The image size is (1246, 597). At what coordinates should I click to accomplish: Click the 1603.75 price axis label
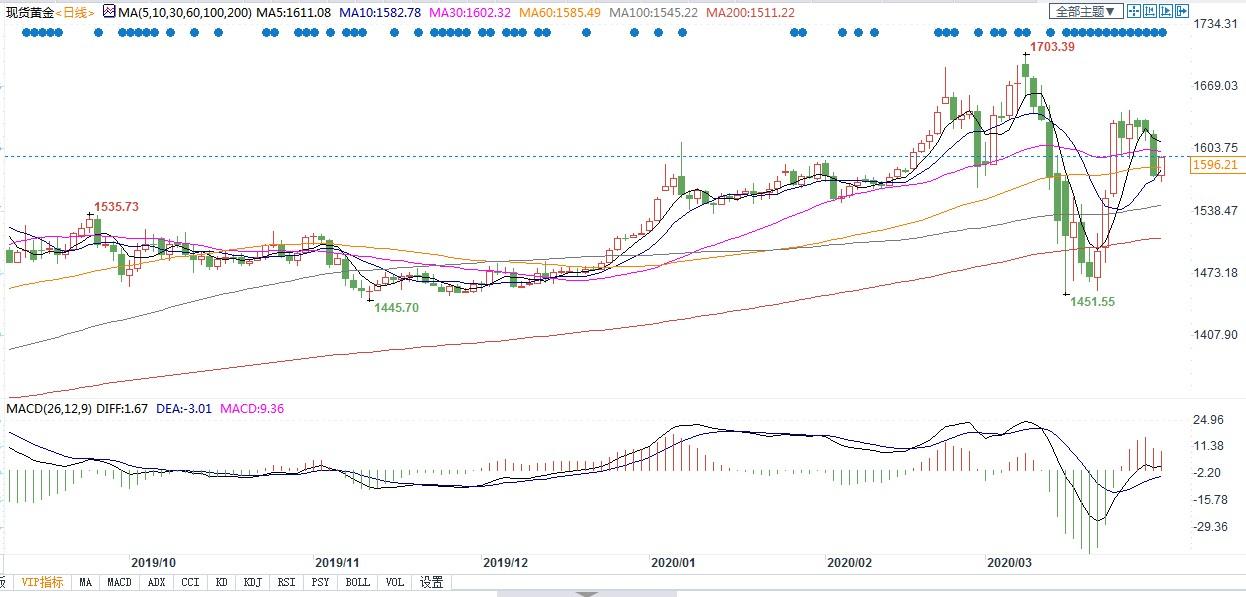click(1217, 148)
